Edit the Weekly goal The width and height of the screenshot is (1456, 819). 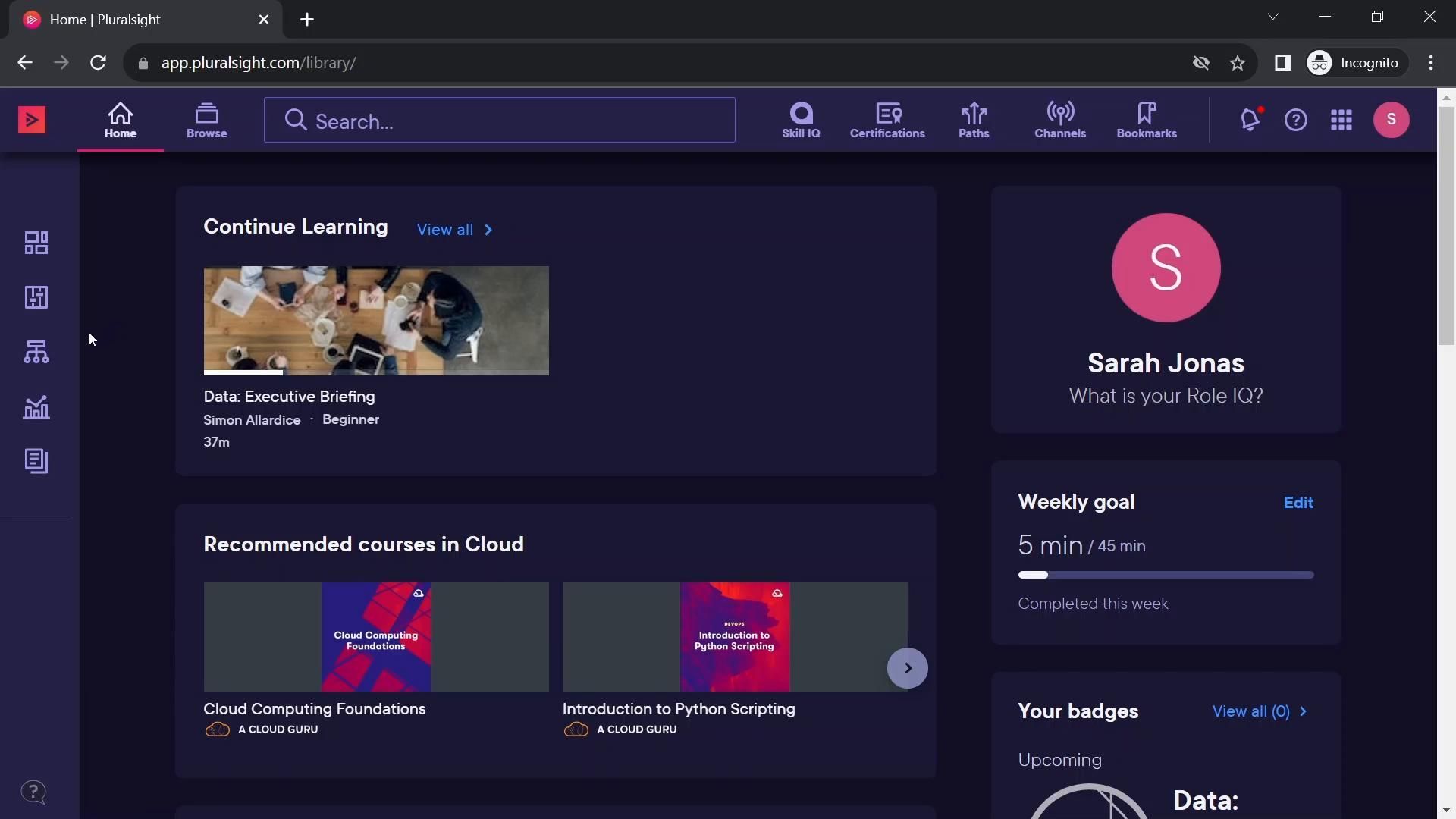point(1298,503)
